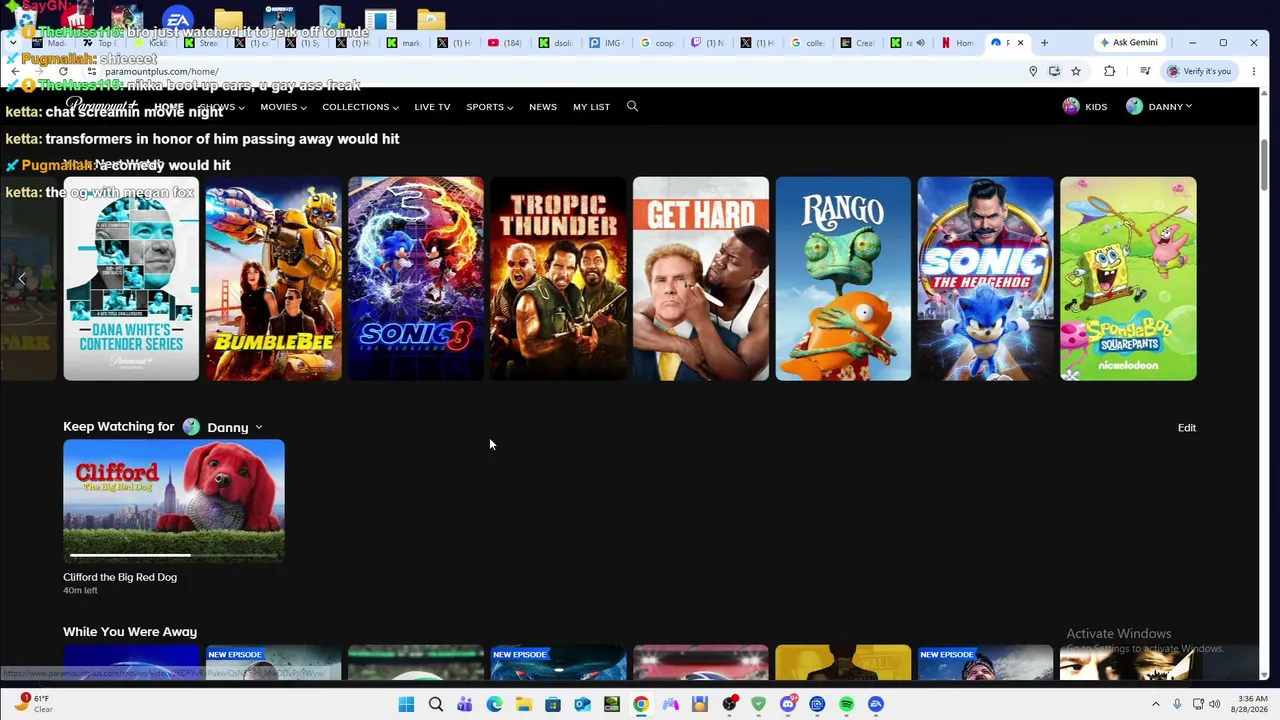Open My List
The width and height of the screenshot is (1280, 720).
coord(591,107)
